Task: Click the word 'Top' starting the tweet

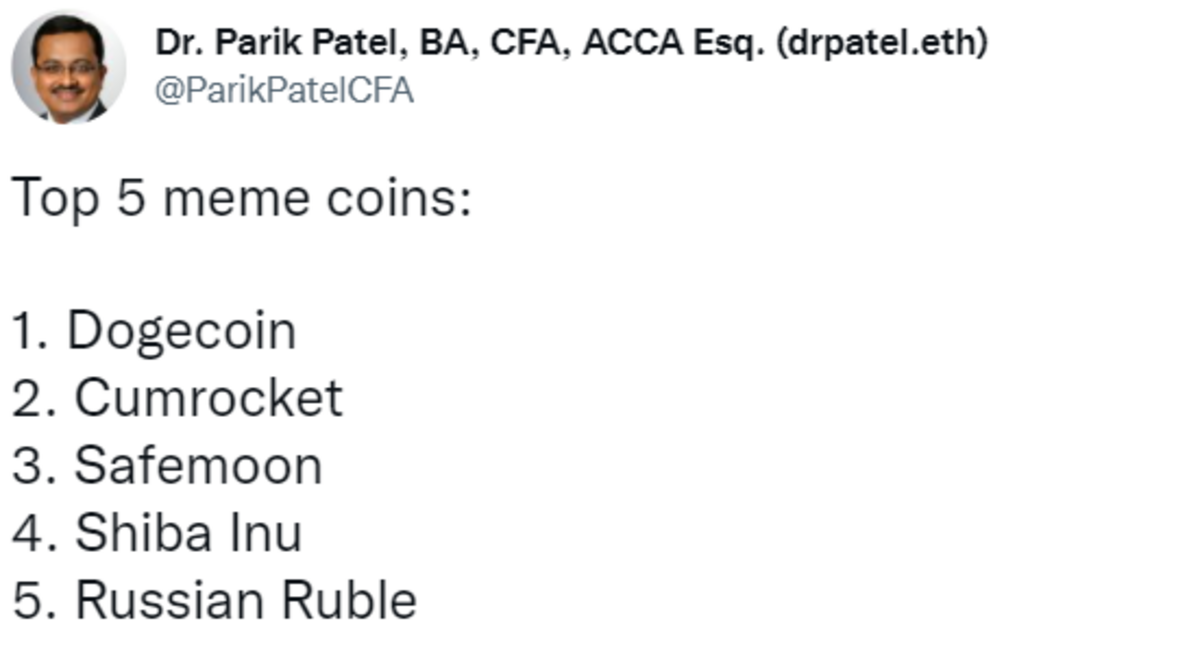Action: pyautogui.click(x=56, y=199)
